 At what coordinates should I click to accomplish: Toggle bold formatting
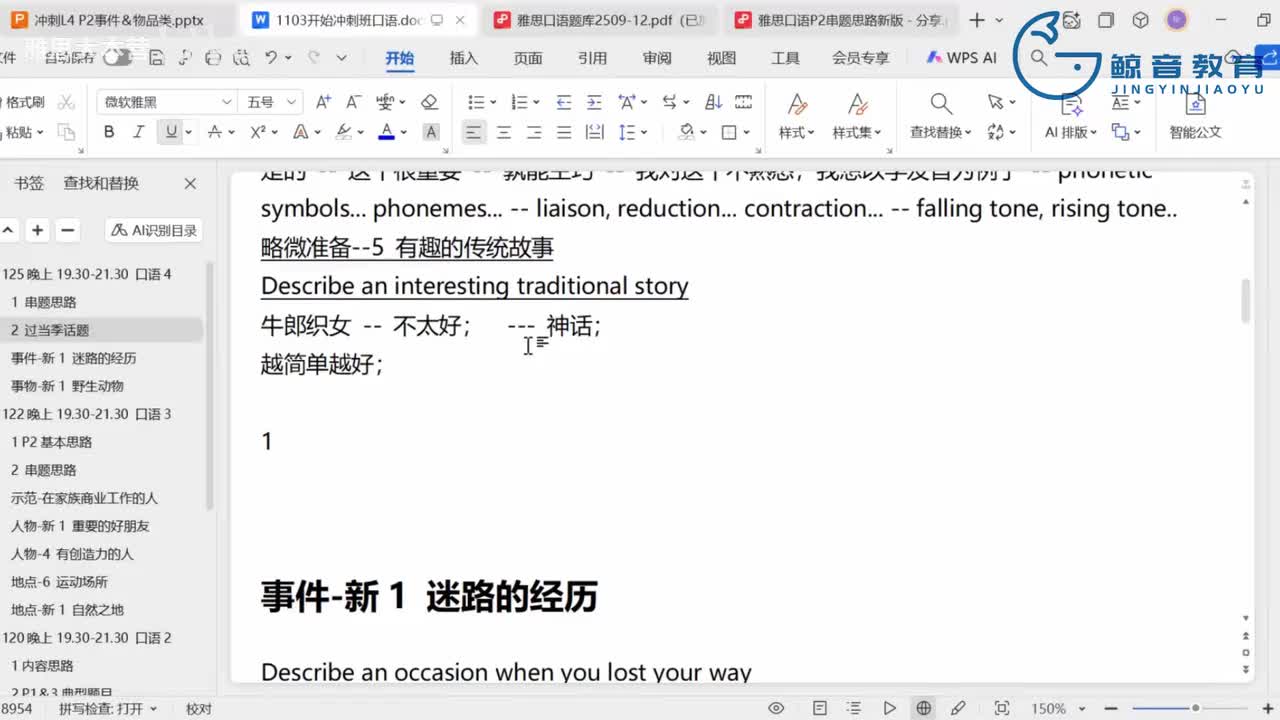click(x=109, y=132)
